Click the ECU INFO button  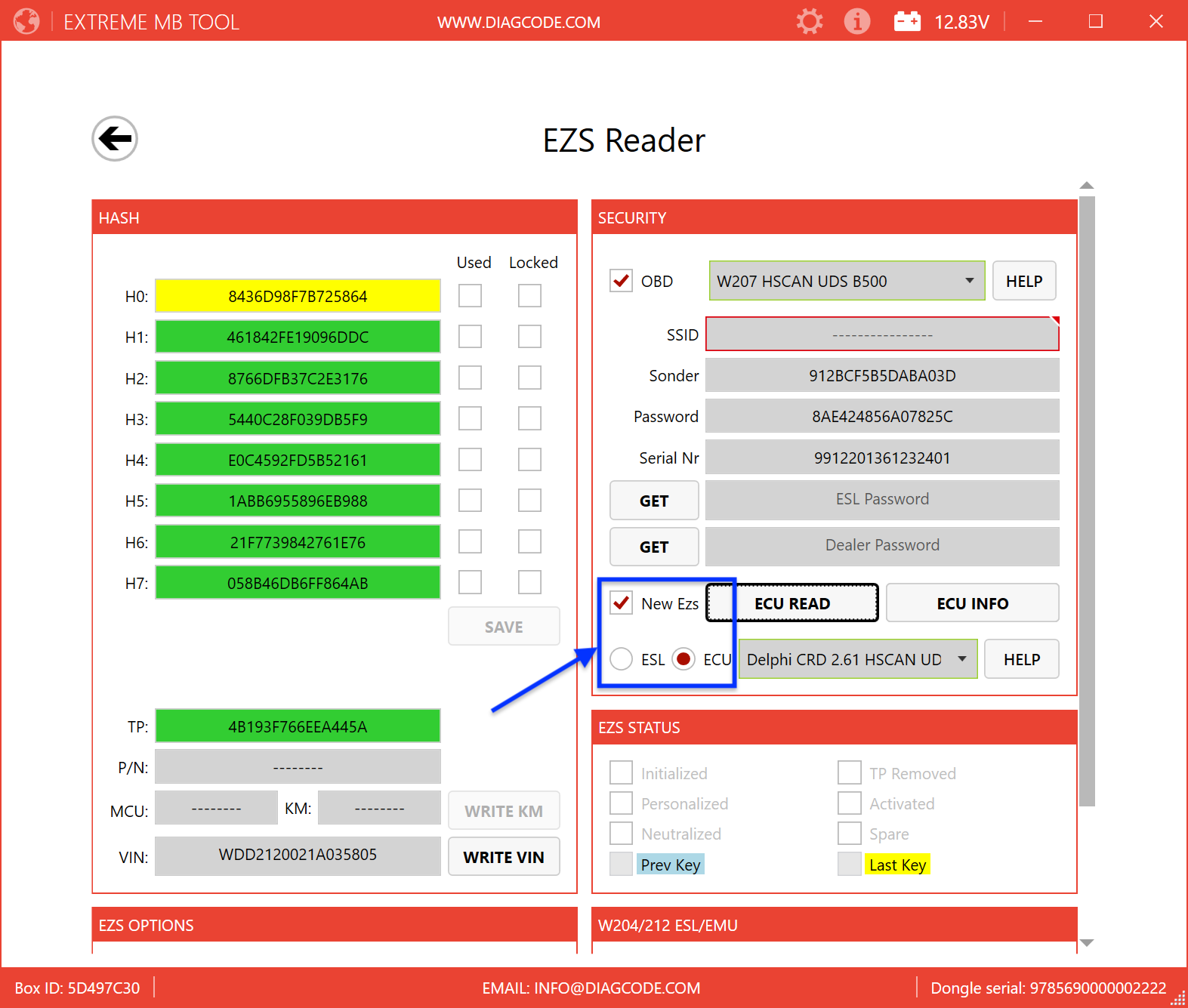tap(972, 603)
